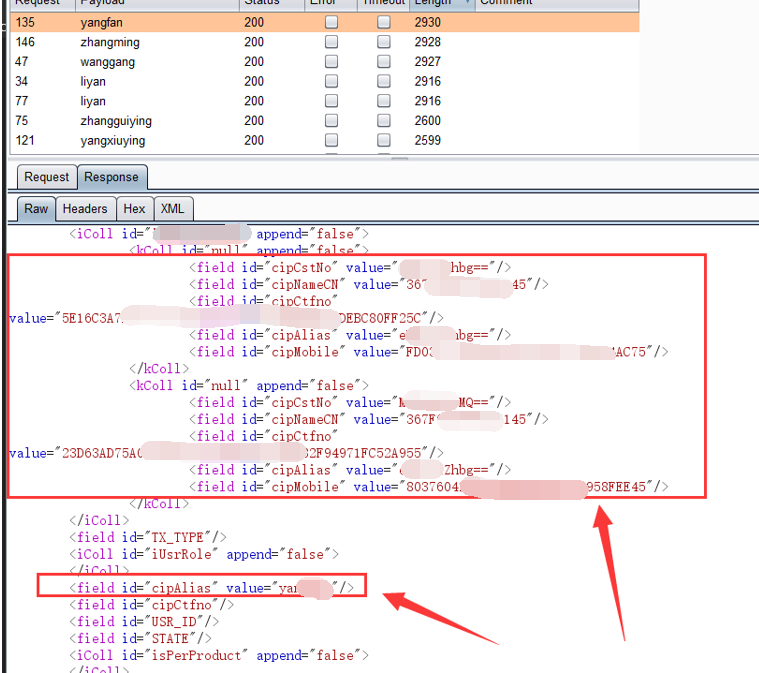This screenshot has height=673, width=759.
Task: Select the zhangguiying result row
Action: pos(116,121)
